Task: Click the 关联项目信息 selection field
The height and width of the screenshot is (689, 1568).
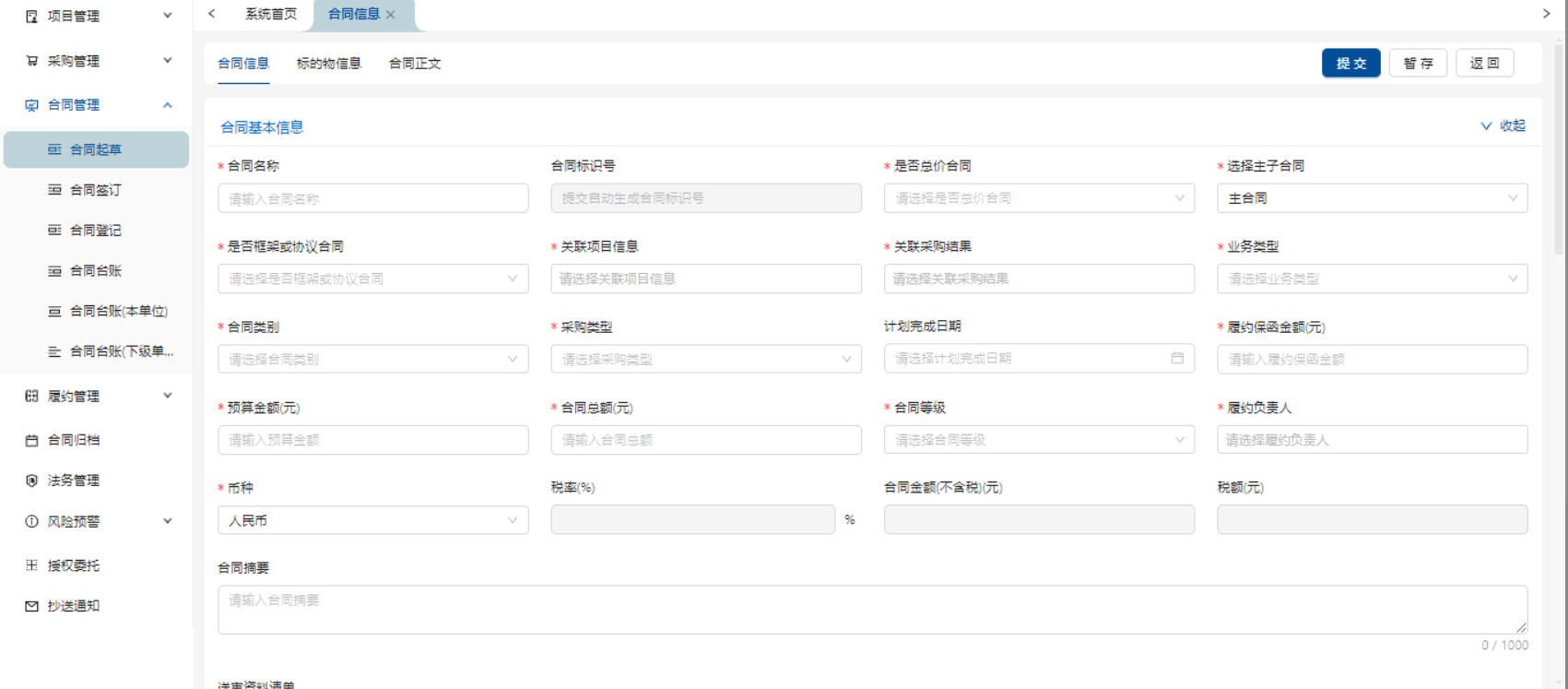Action: pyautogui.click(x=706, y=279)
